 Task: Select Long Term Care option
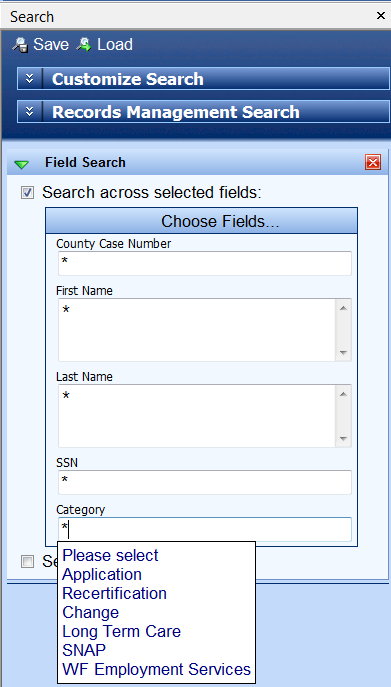point(121,631)
